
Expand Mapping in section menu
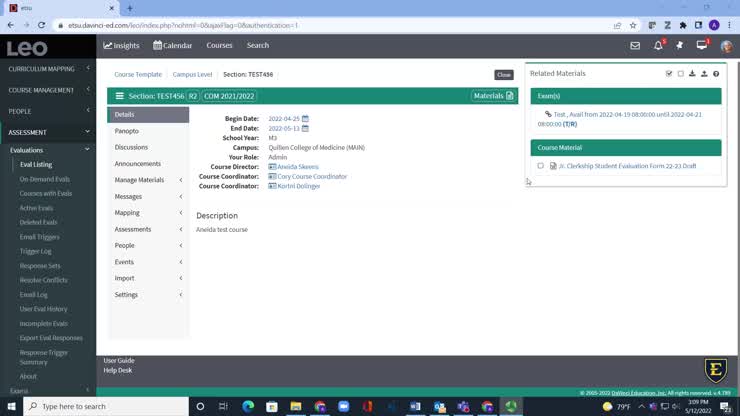pyautogui.click(x=148, y=213)
